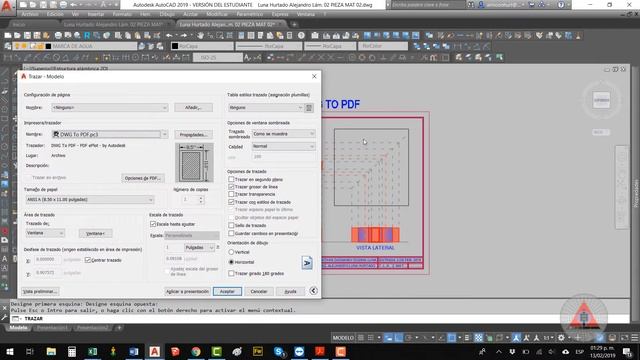Click the Windows Start button
Viewport: 640px width, 360px height.
[x=9, y=351]
